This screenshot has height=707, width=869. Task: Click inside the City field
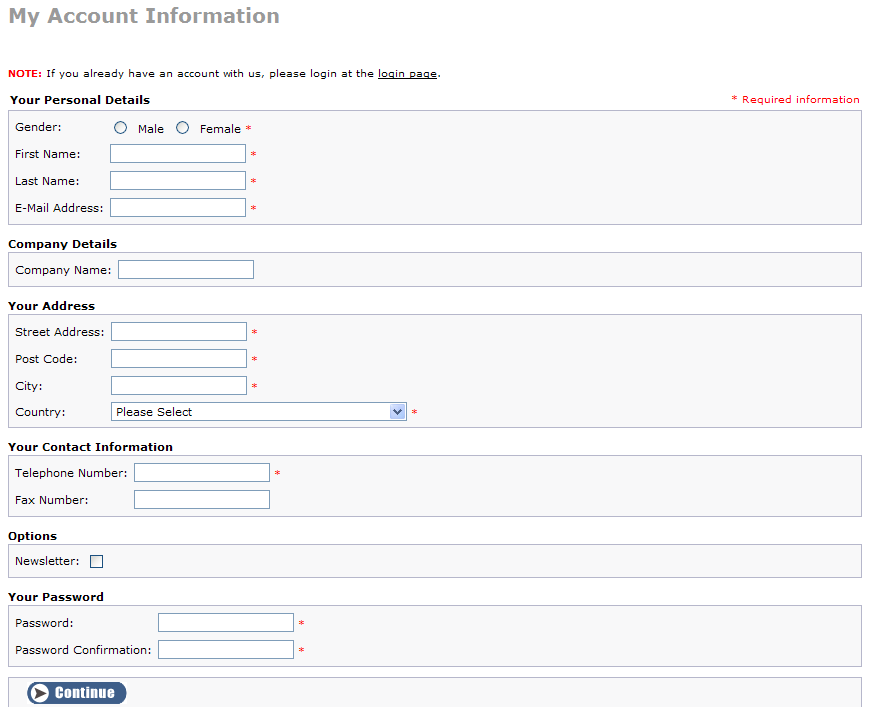point(179,386)
